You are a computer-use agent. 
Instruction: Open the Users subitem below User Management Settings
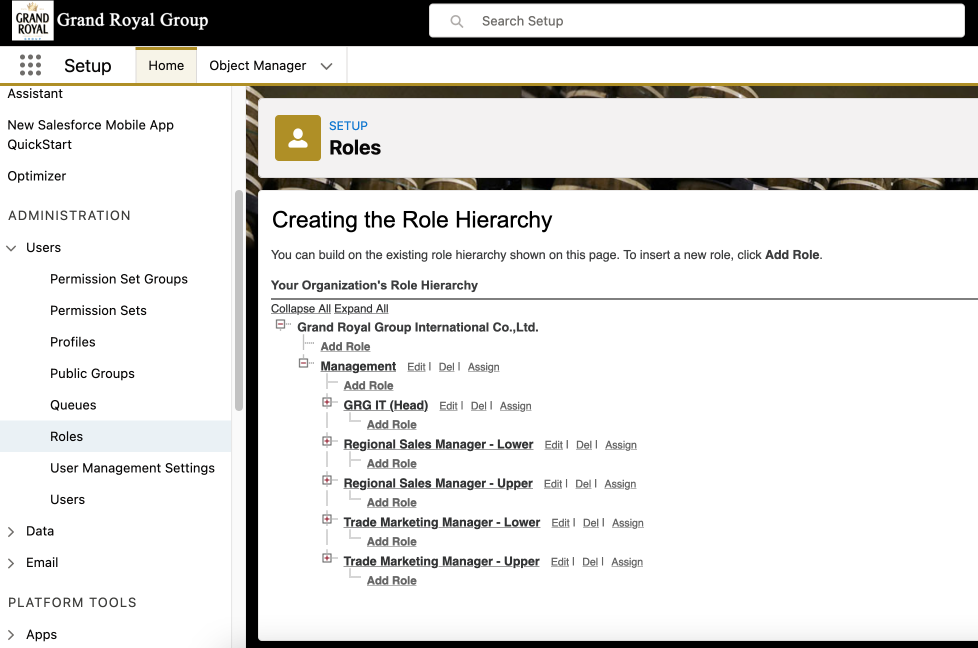67,500
